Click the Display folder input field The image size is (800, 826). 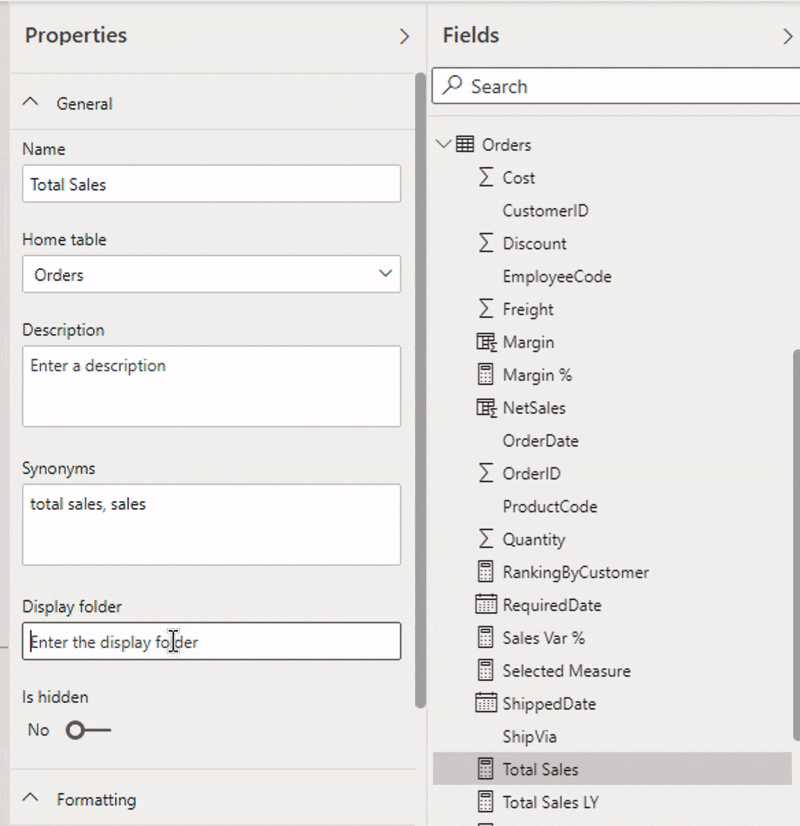click(211, 641)
